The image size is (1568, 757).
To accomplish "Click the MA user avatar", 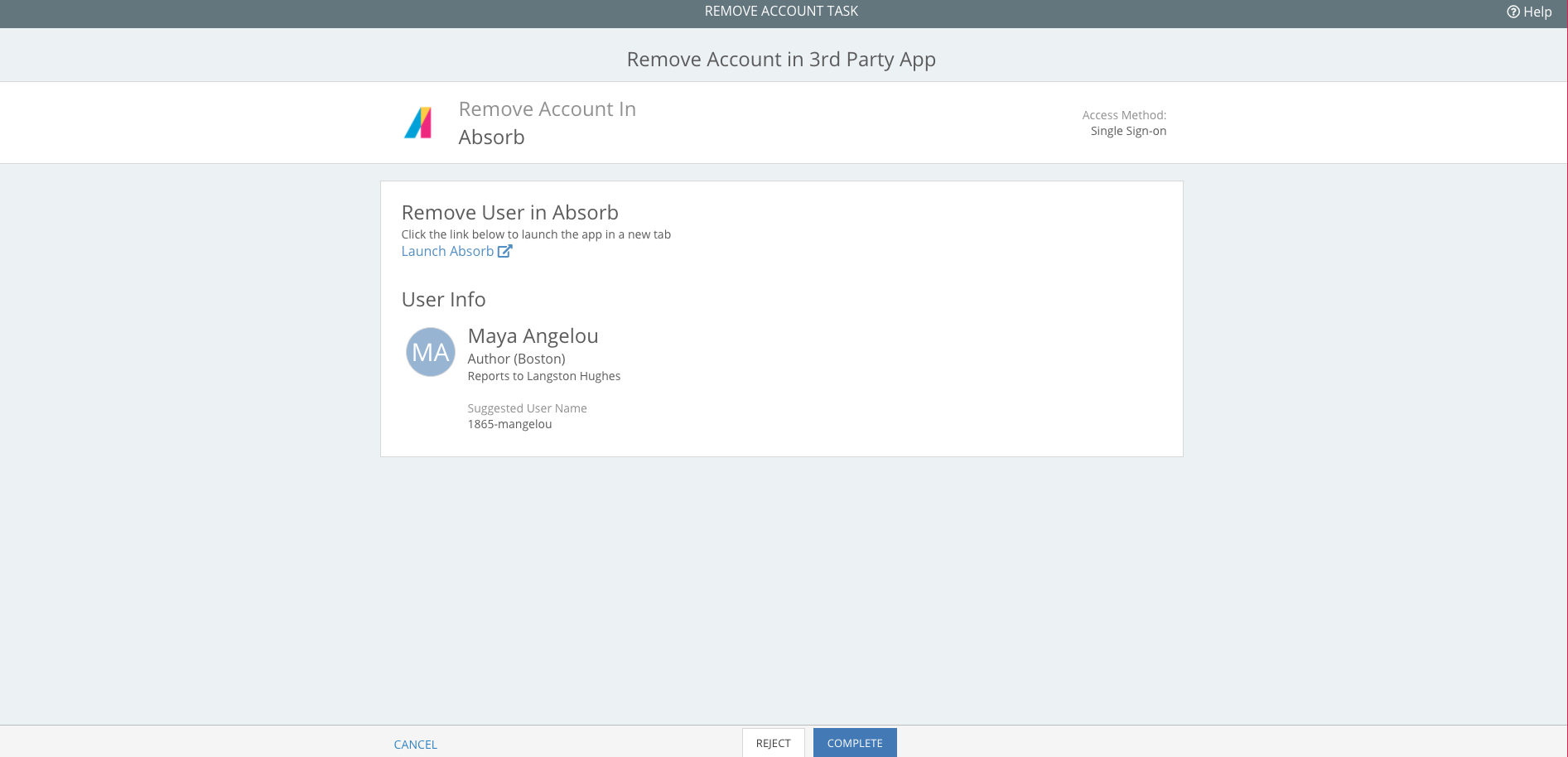I will coord(431,352).
